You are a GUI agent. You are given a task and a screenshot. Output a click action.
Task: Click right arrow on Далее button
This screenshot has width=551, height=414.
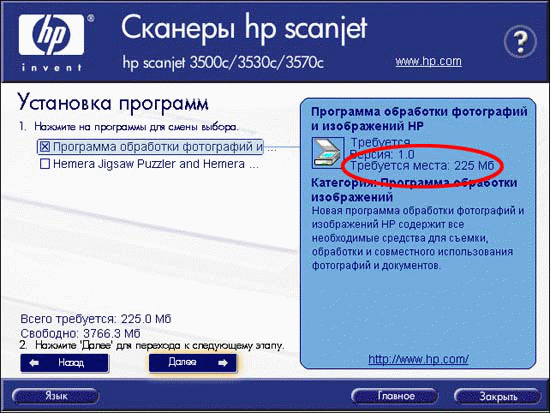223,363
